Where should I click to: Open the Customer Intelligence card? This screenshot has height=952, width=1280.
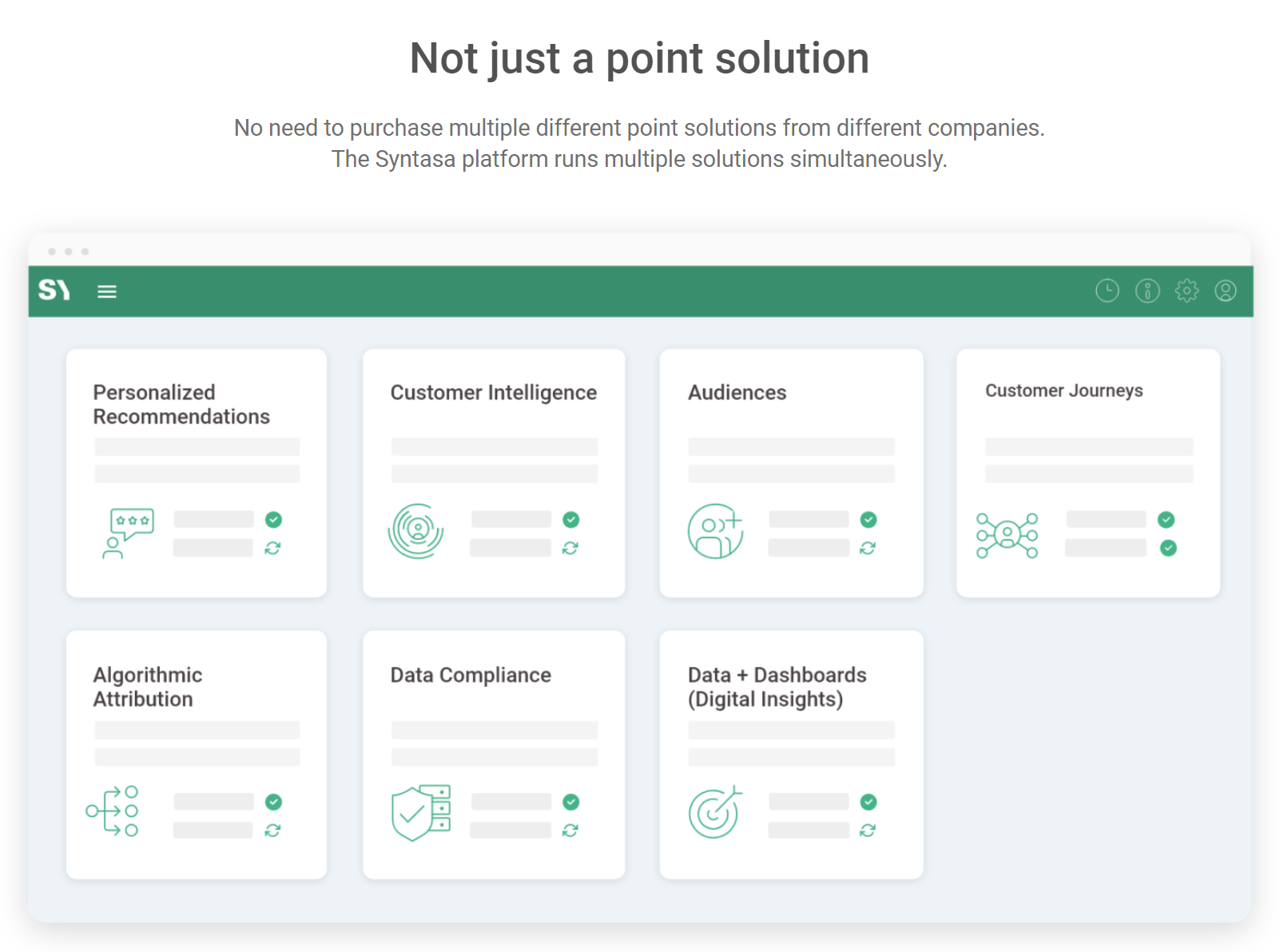coord(494,472)
